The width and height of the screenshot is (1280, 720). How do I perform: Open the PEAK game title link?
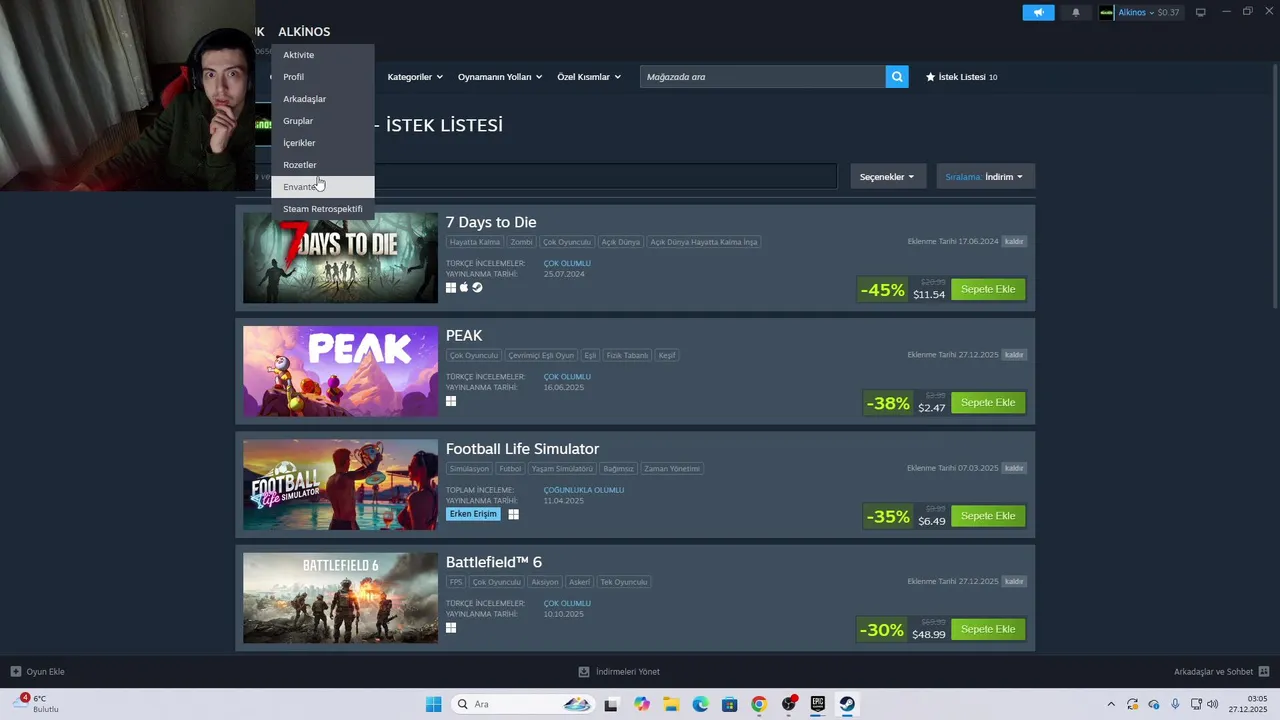point(464,335)
